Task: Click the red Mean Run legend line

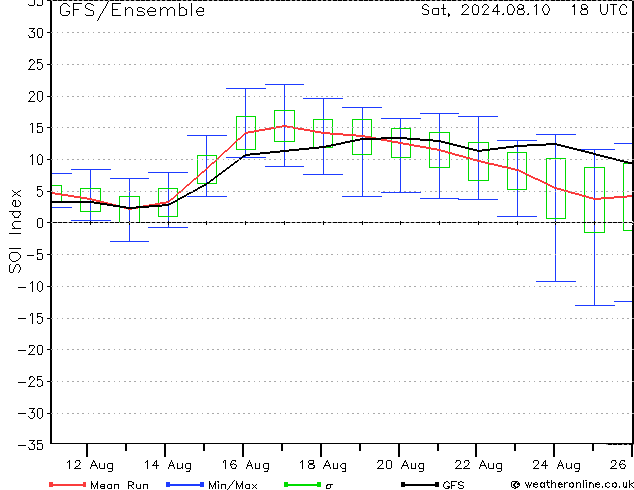Action: [x=68, y=484]
